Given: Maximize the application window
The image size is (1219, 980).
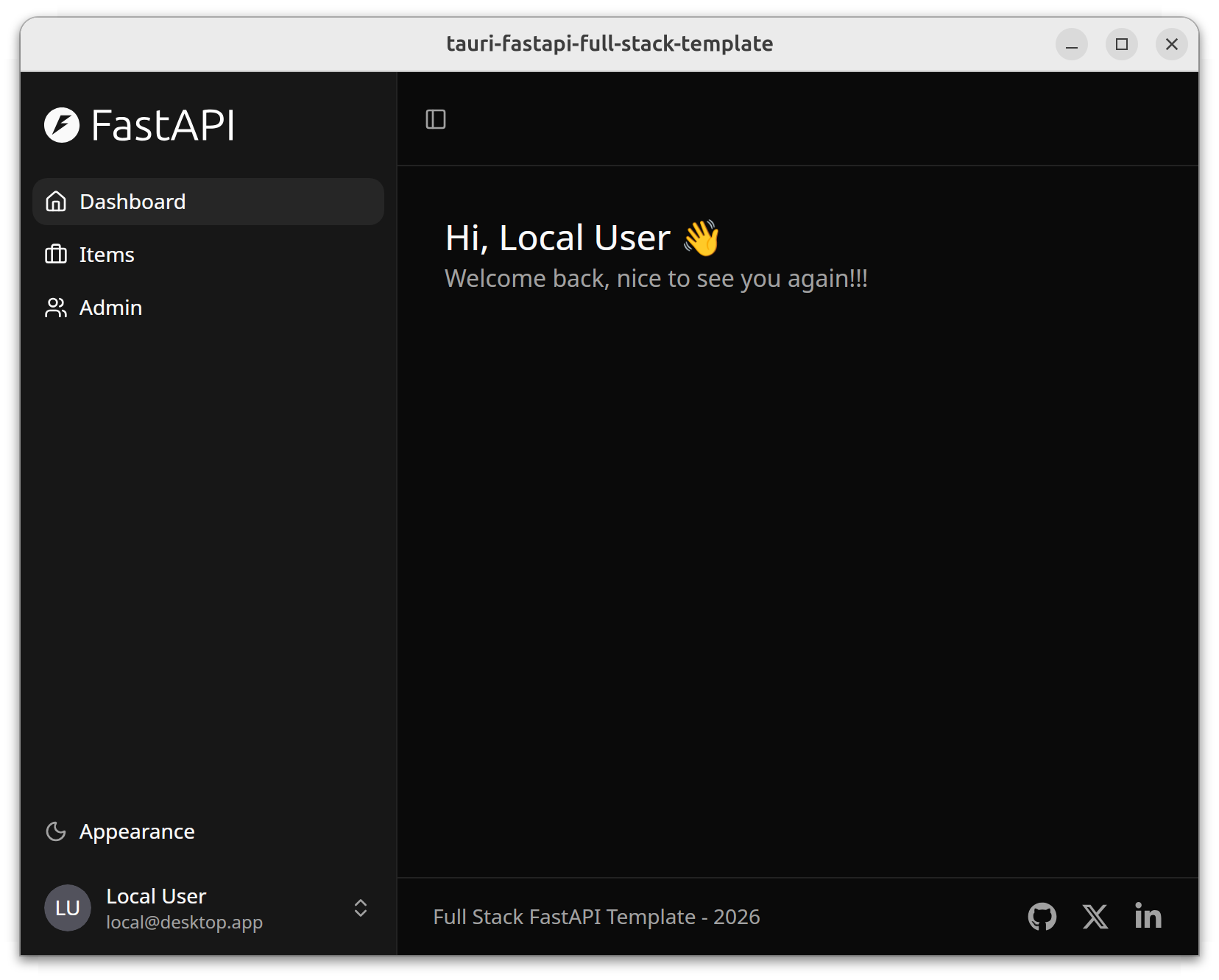Looking at the screenshot, I should click(x=1122, y=44).
